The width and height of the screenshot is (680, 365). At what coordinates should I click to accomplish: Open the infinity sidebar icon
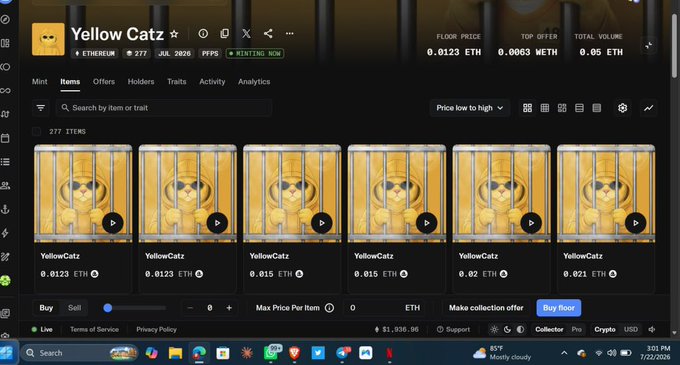pos(5,91)
